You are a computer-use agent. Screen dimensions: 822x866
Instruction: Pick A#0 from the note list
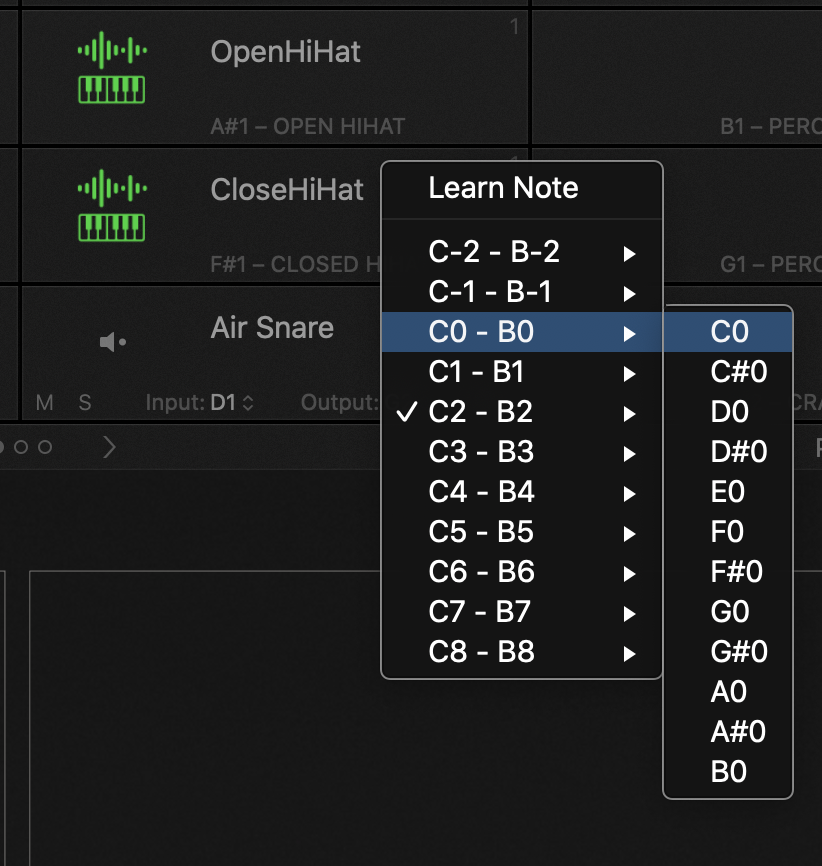coord(738,732)
